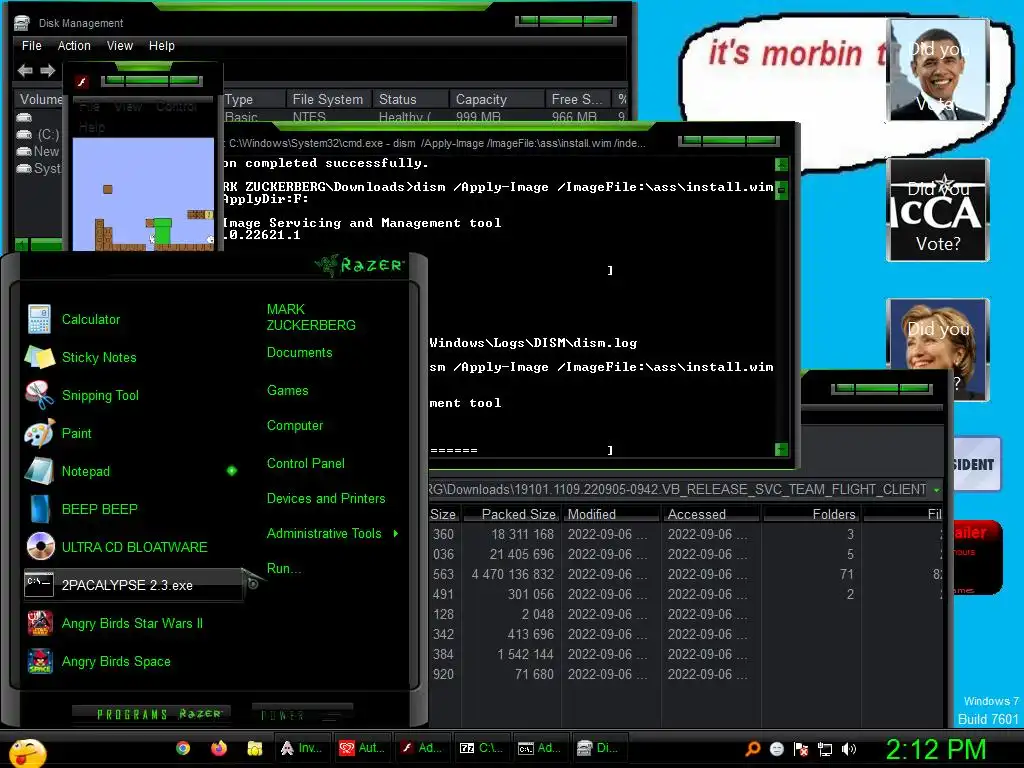Image resolution: width=1024 pixels, height=768 pixels.
Task: Open Computer from start menu
Action: [x=295, y=426]
